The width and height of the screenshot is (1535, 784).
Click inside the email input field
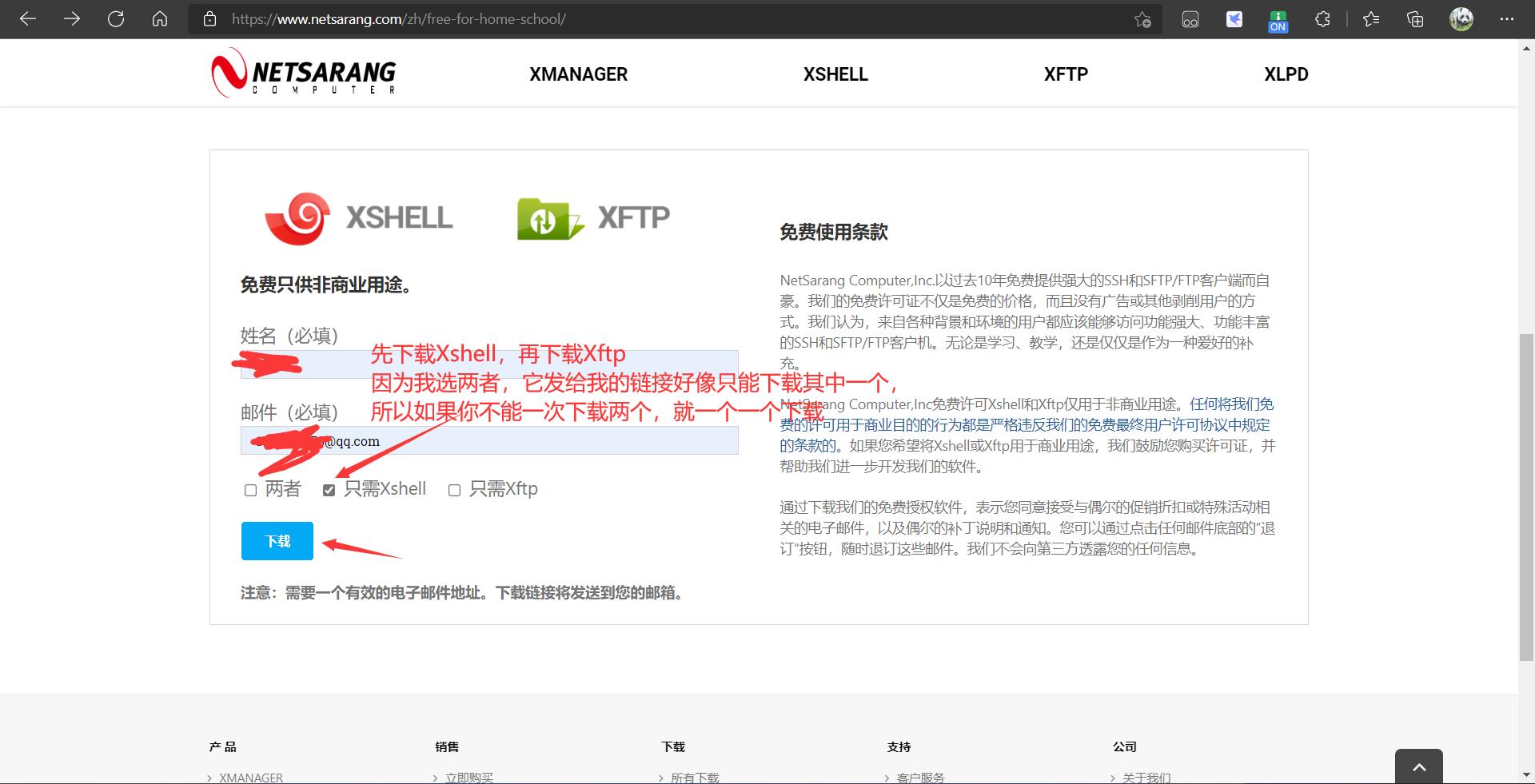click(488, 440)
